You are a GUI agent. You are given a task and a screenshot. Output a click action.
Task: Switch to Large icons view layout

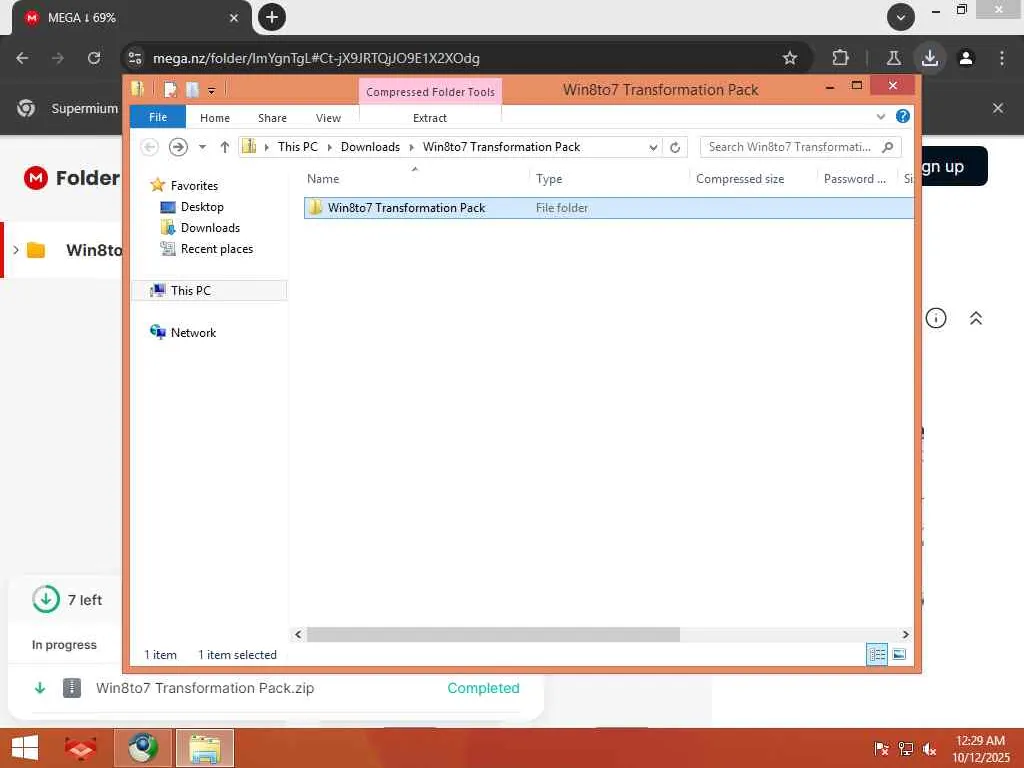click(899, 654)
